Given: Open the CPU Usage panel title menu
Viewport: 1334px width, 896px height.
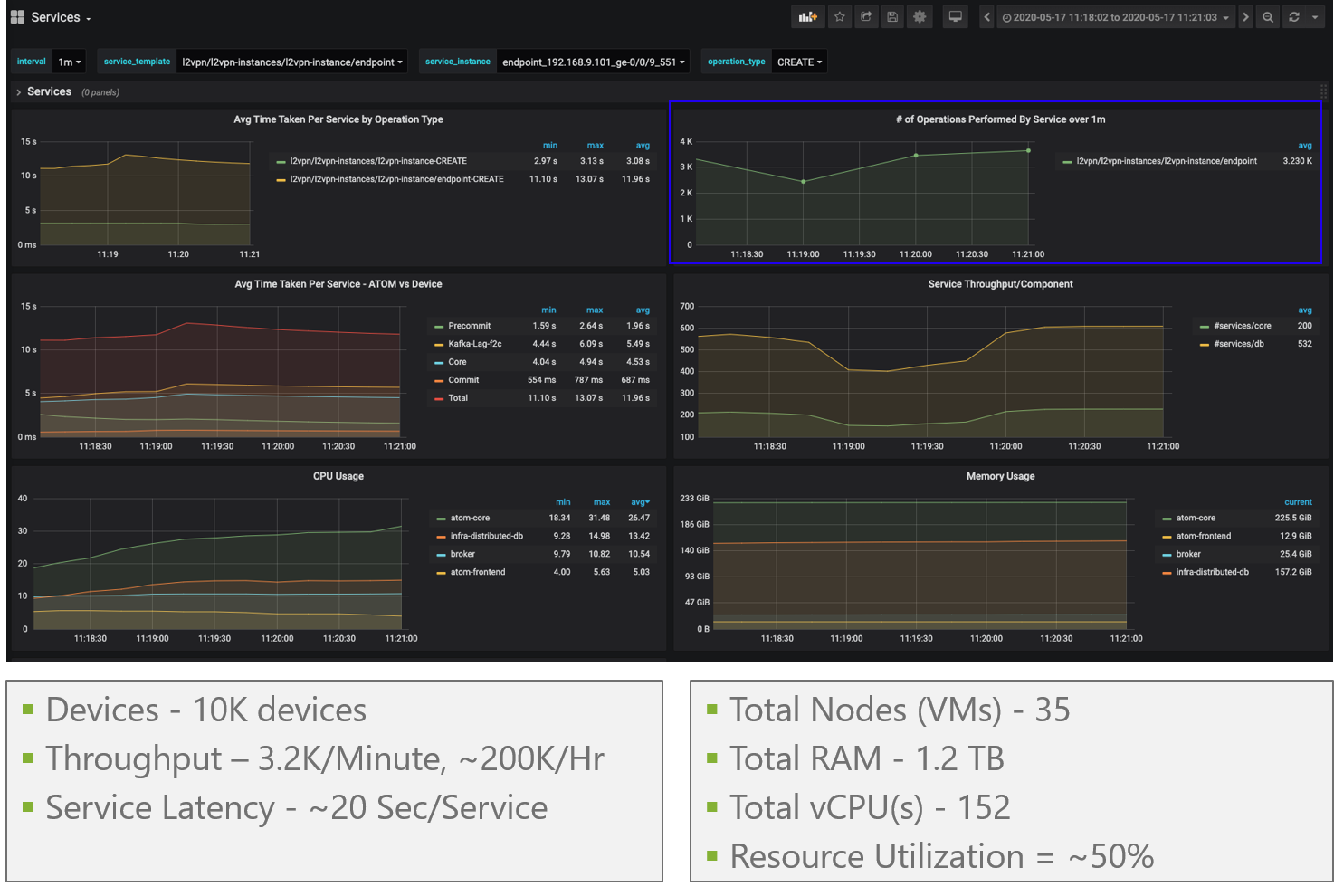Looking at the screenshot, I should tap(338, 476).
